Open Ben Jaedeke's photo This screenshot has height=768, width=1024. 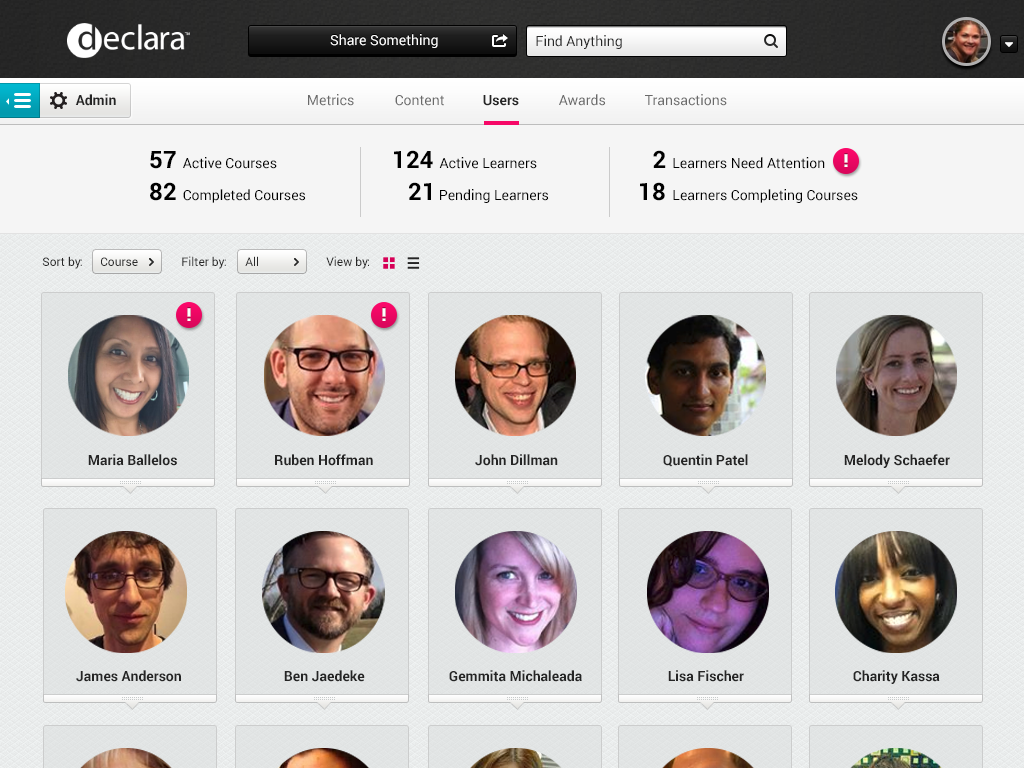(323, 592)
